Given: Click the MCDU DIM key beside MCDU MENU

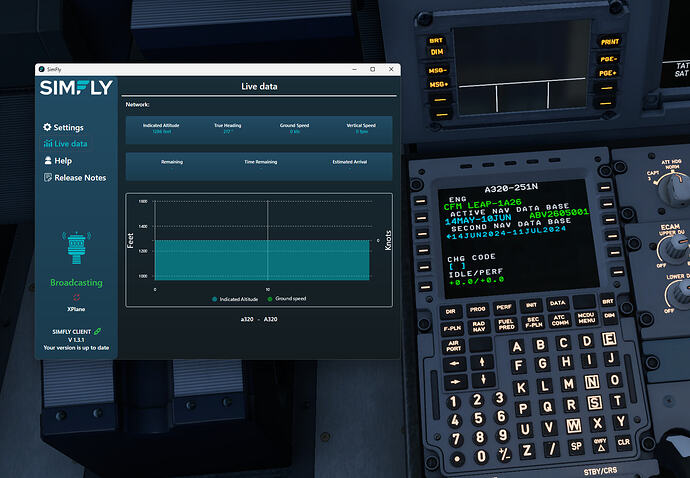Looking at the screenshot, I should tap(609, 316).
